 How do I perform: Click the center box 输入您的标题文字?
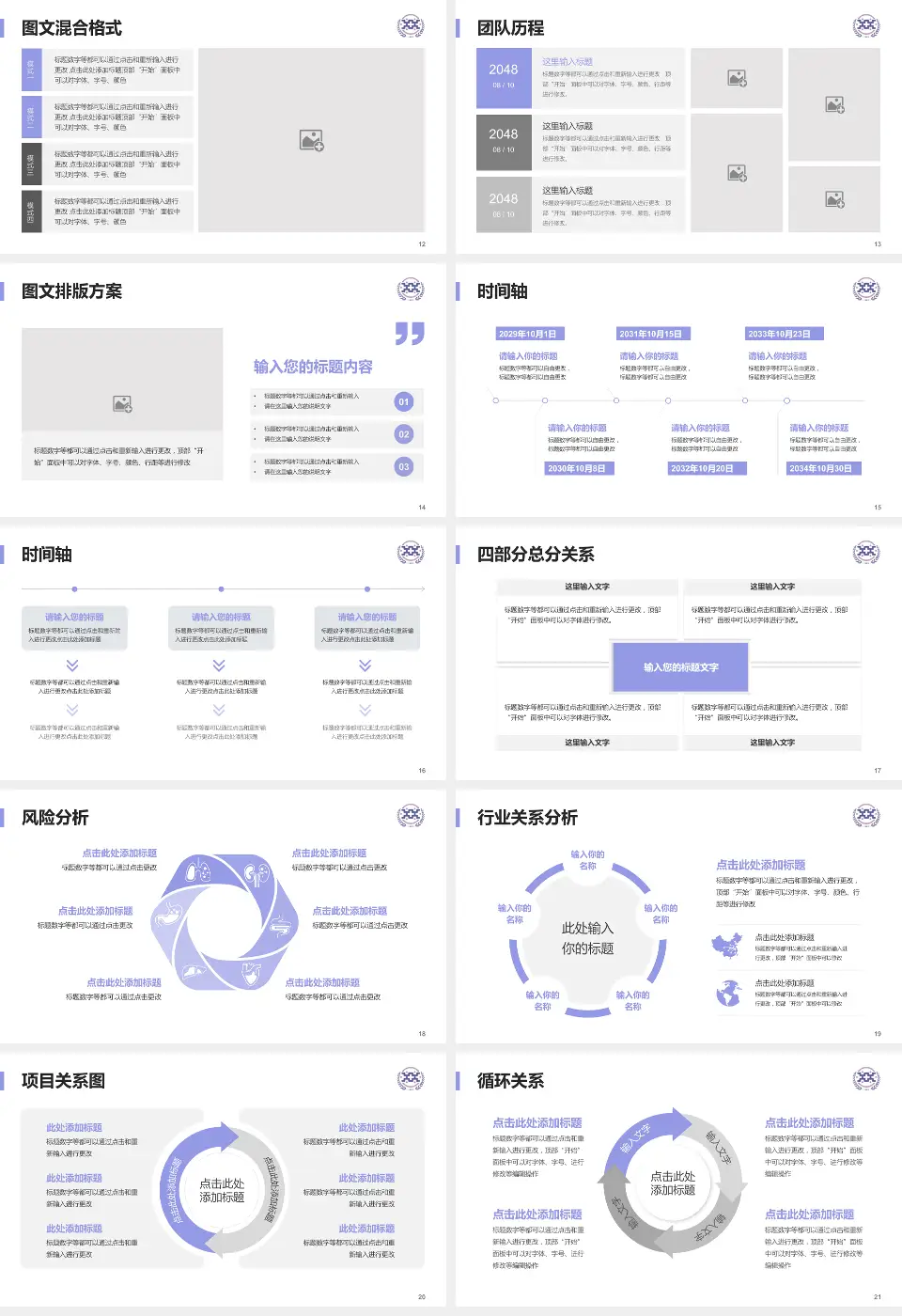(680, 667)
